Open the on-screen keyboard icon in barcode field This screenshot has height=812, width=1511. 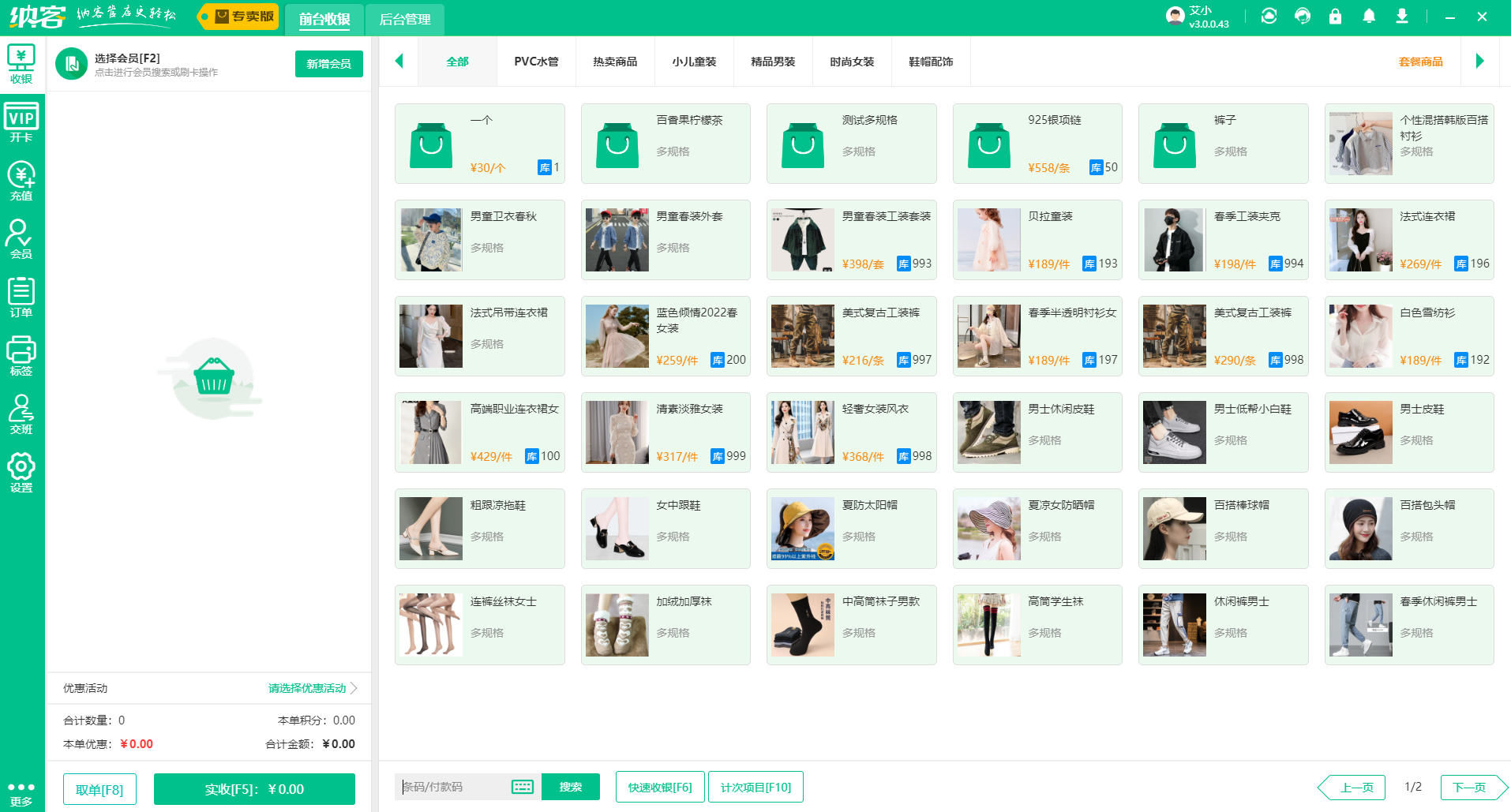[521, 787]
